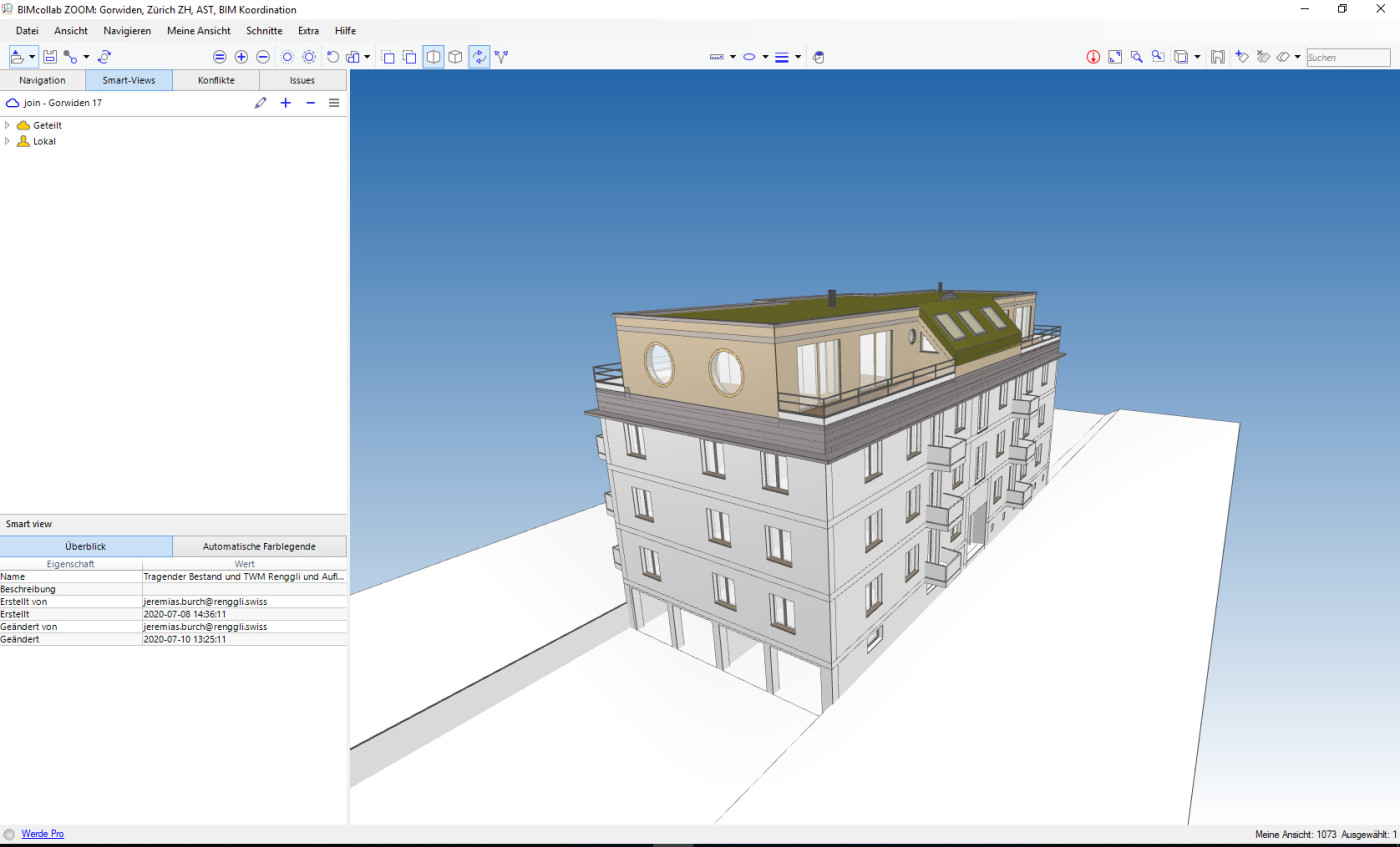1400x847 pixels.
Task: Select the zoom-in magnifier tool
Action: click(1136, 57)
